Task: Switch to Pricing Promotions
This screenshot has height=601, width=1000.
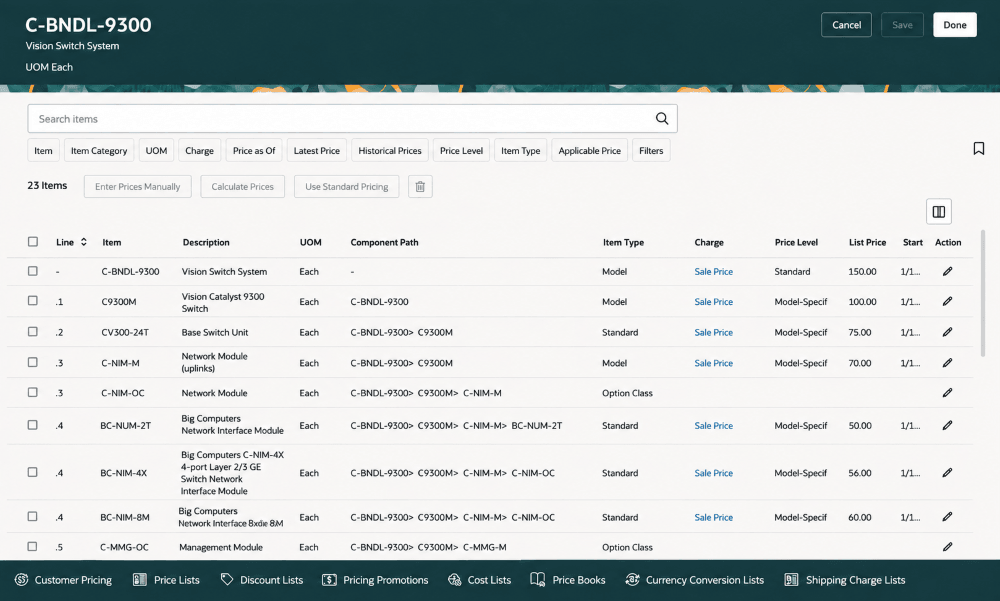Action: coord(375,580)
